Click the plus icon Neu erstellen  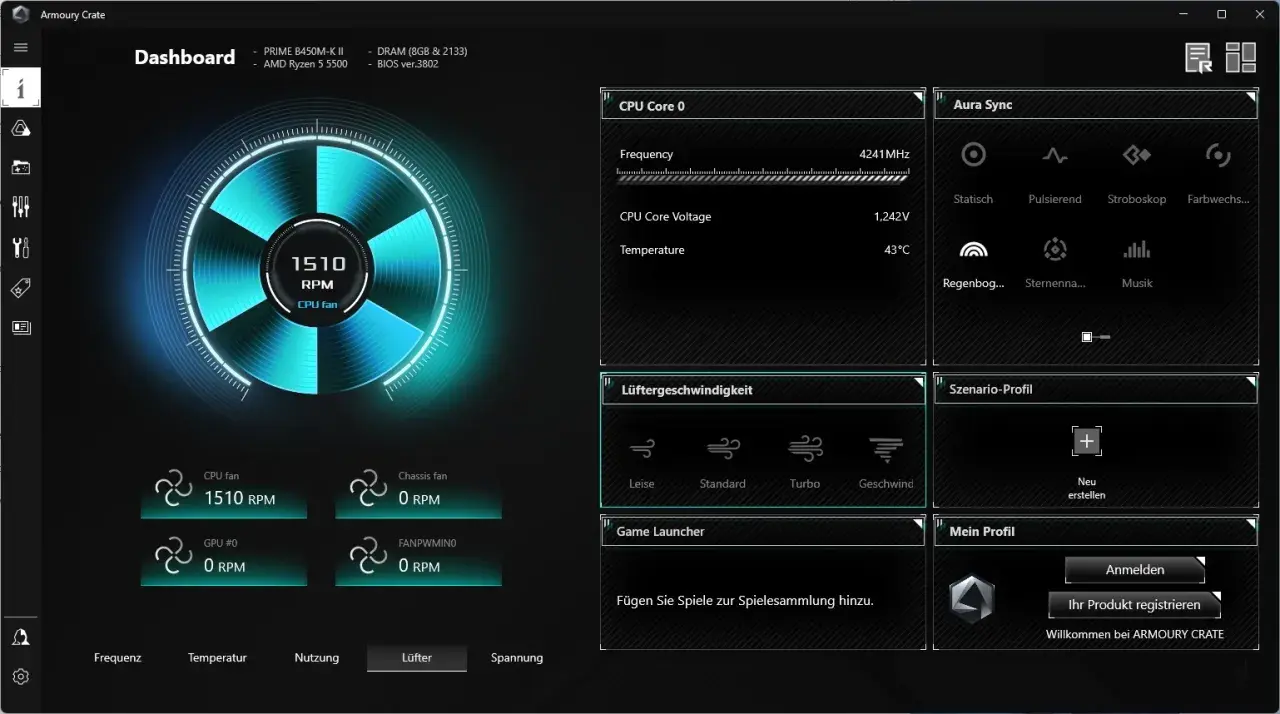tap(1087, 441)
